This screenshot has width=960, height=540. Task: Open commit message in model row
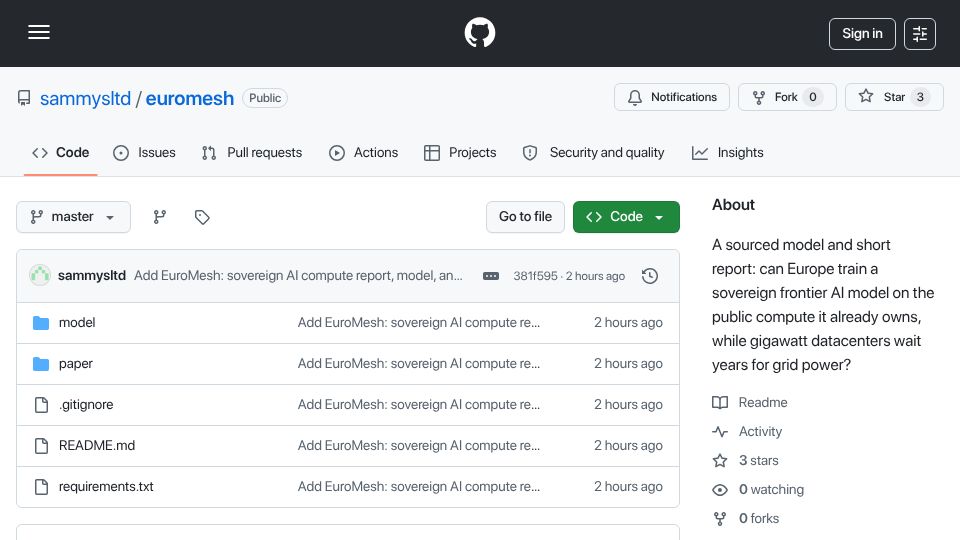pos(419,323)
